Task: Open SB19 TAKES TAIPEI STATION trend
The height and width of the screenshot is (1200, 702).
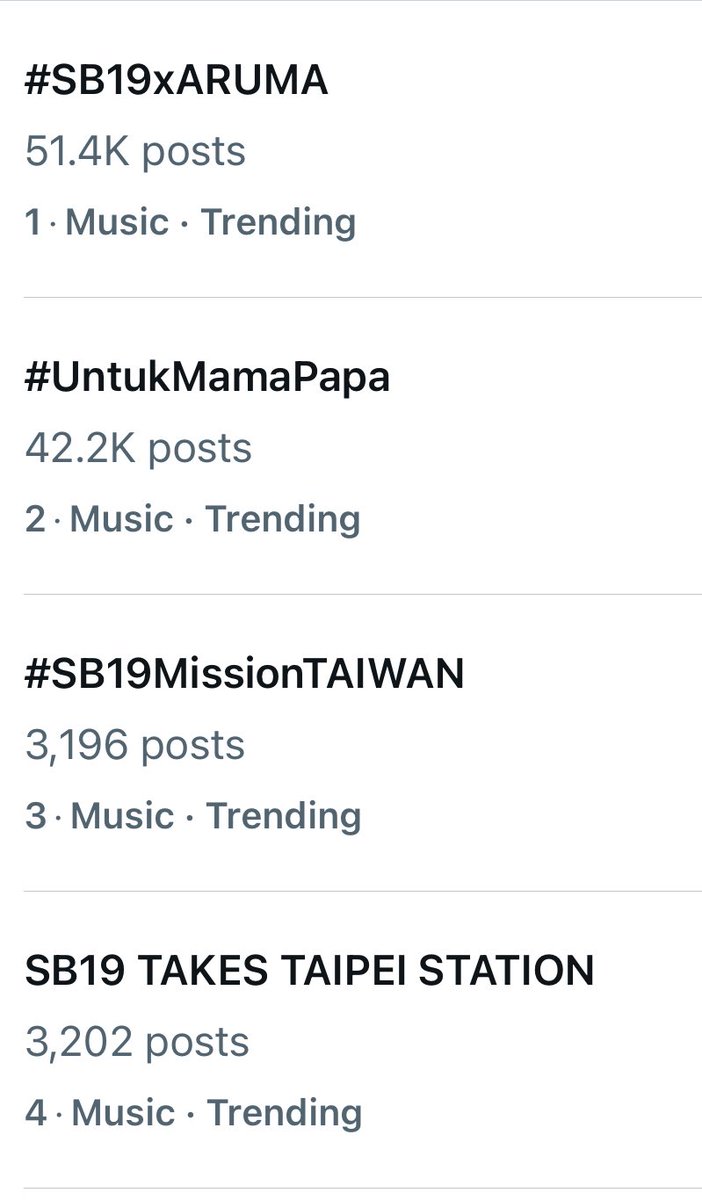Action: pyautogui.click(x=309, y=970)
